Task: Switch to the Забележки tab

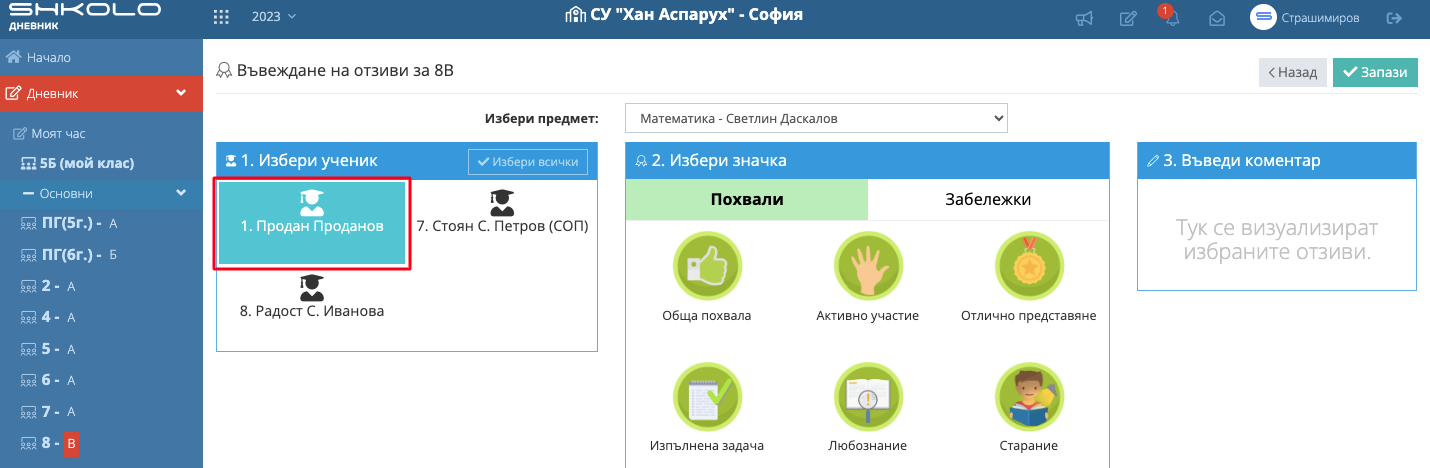Action: (x=988, y=199)
